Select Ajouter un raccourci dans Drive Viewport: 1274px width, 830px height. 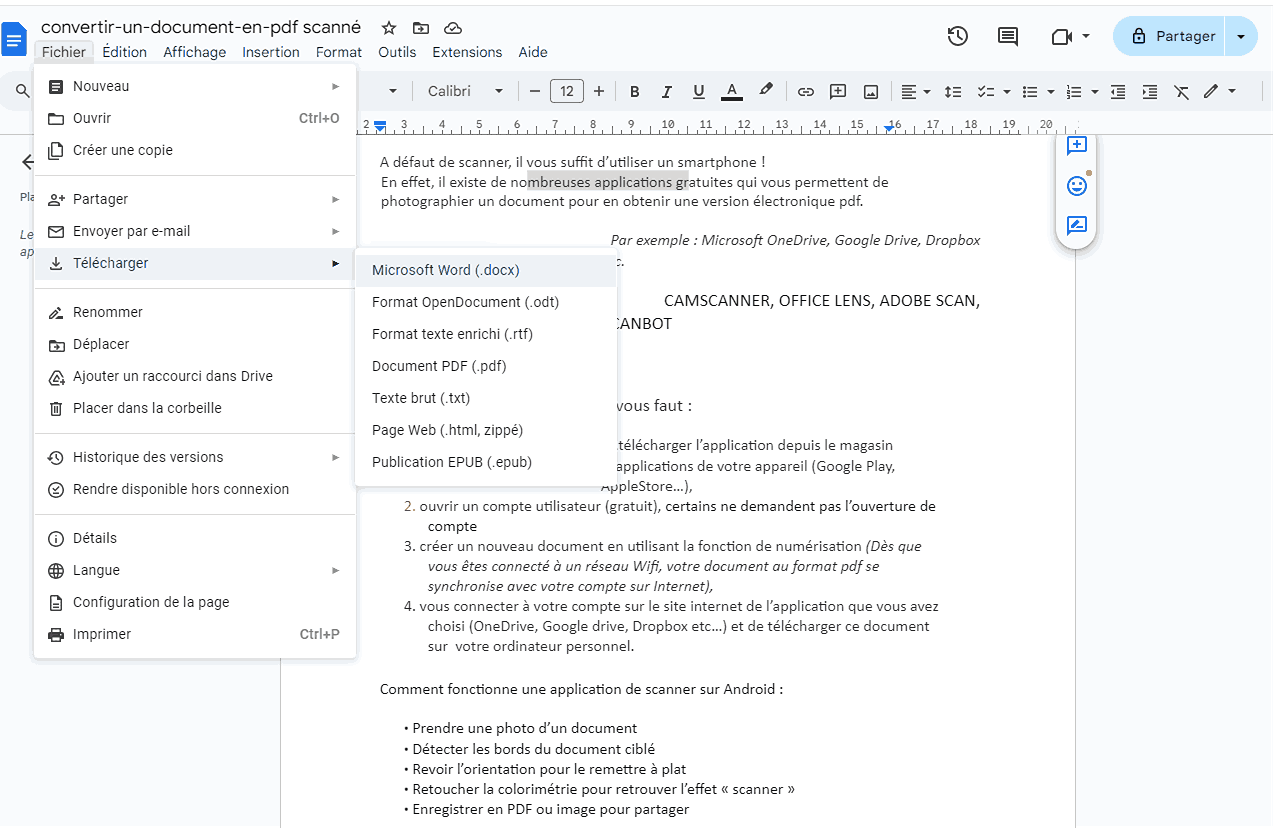(195, 376)
